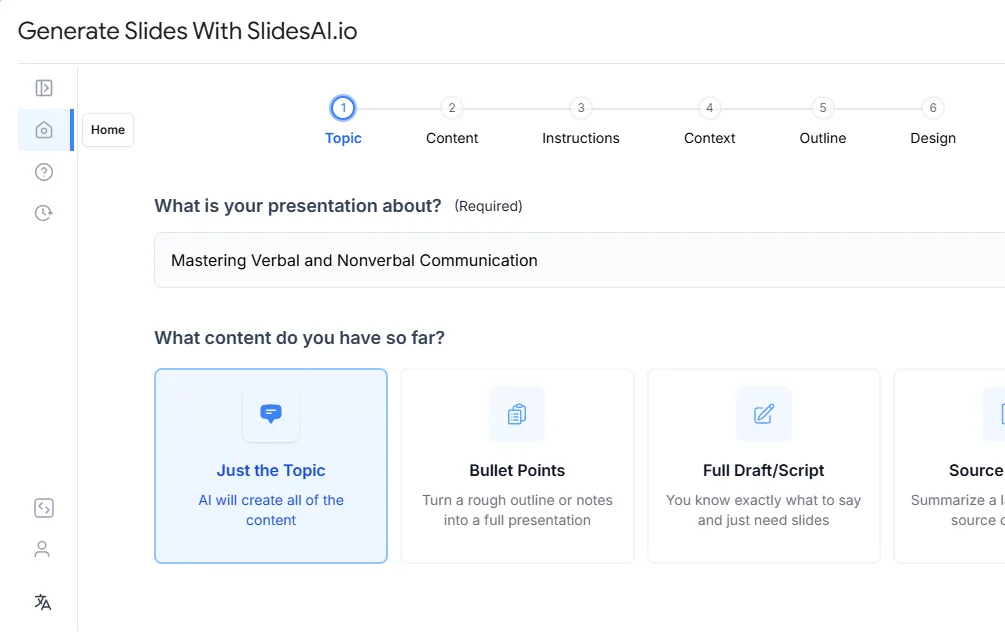Choose the Bullet Points content option
The image size is (1005, 641).
tap(517, 466)
